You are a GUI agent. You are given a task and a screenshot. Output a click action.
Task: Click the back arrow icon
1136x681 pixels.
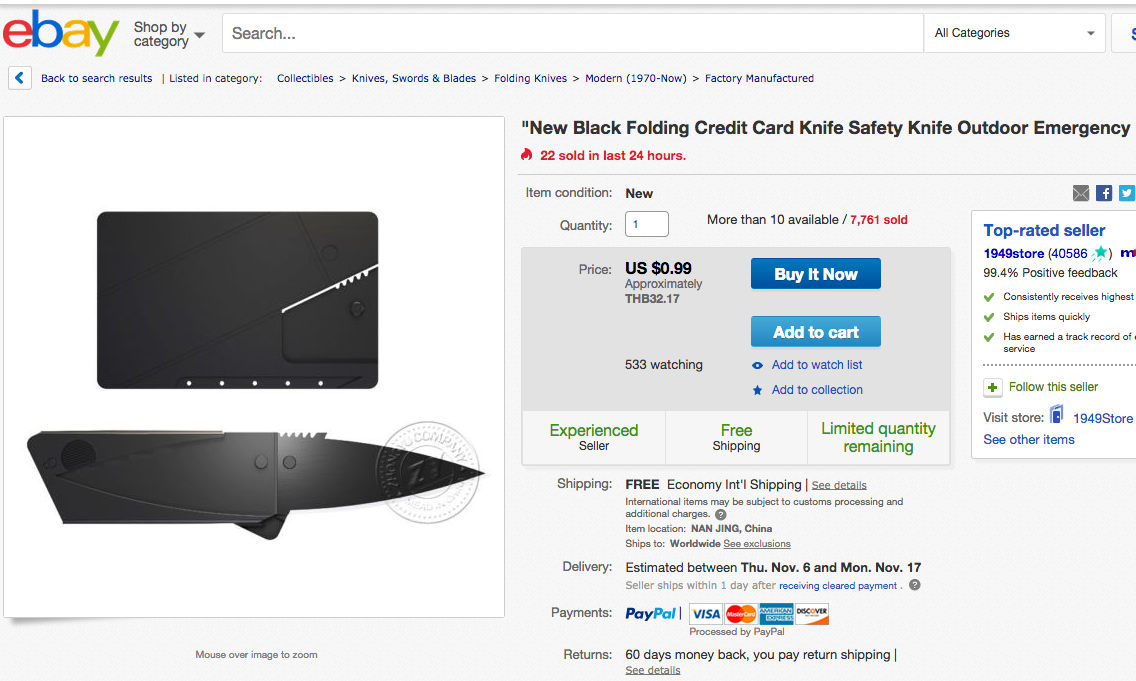[19, 78]
